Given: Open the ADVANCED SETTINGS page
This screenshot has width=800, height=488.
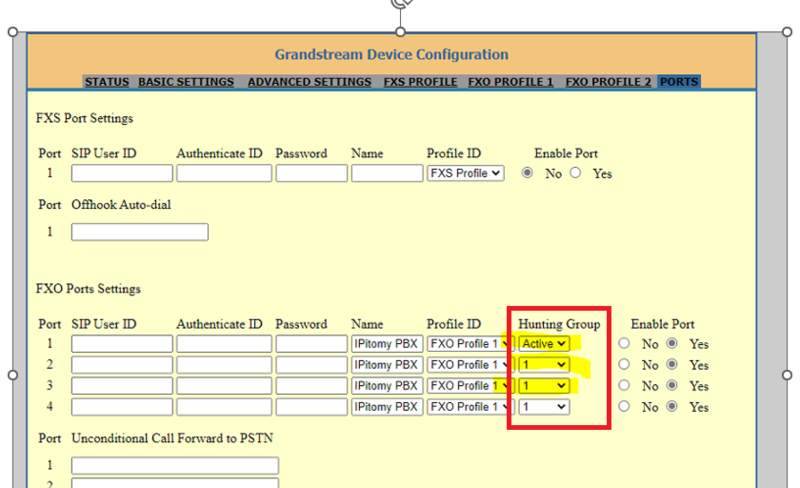Looking at the screenshot, I should click(x=309, y=82).
